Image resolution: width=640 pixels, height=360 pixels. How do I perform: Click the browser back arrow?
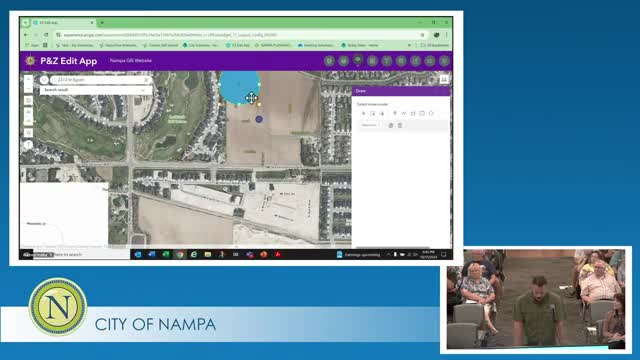(x=26, y=35)
